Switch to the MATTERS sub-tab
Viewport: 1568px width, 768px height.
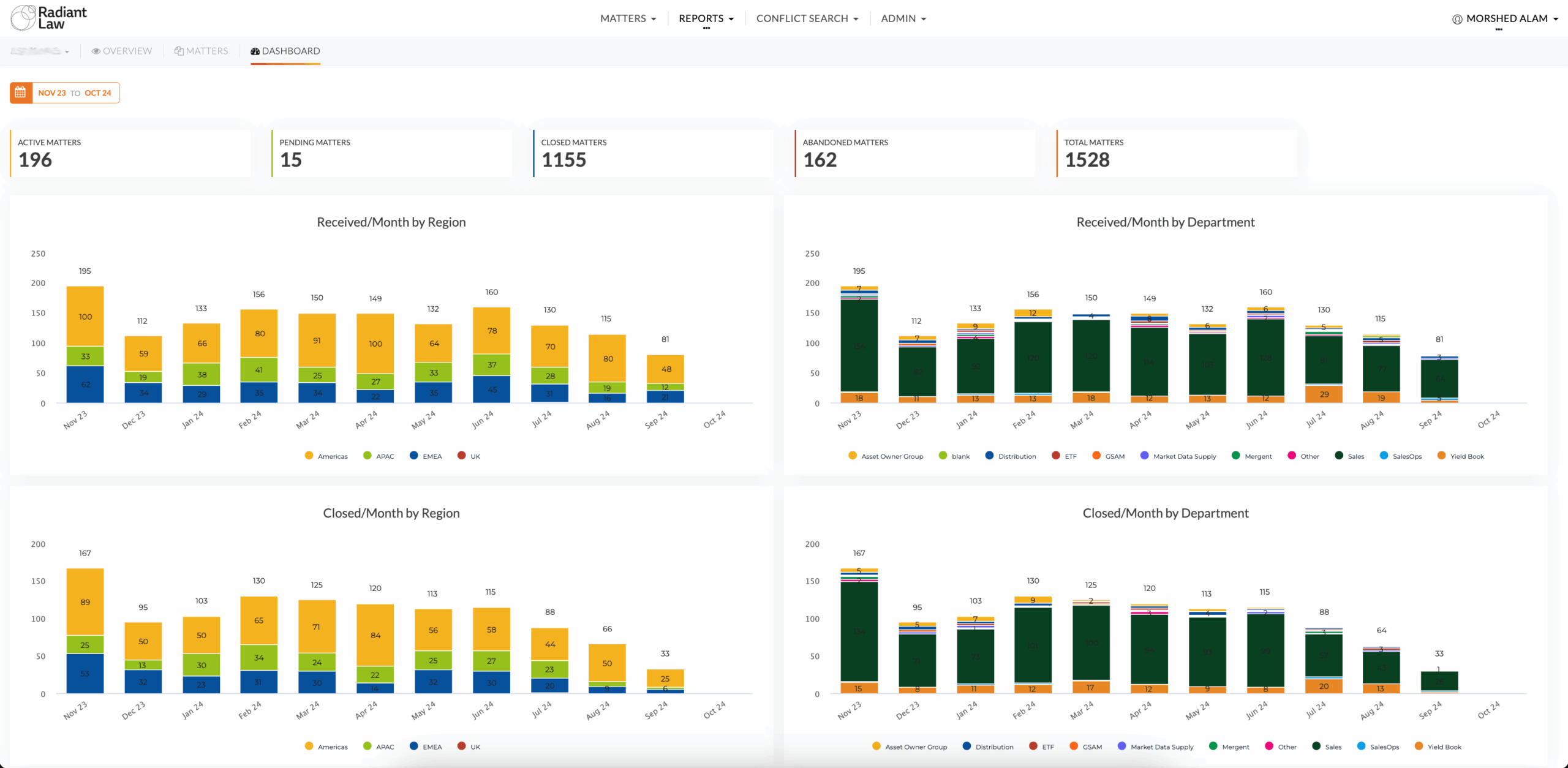coord(201,51)
